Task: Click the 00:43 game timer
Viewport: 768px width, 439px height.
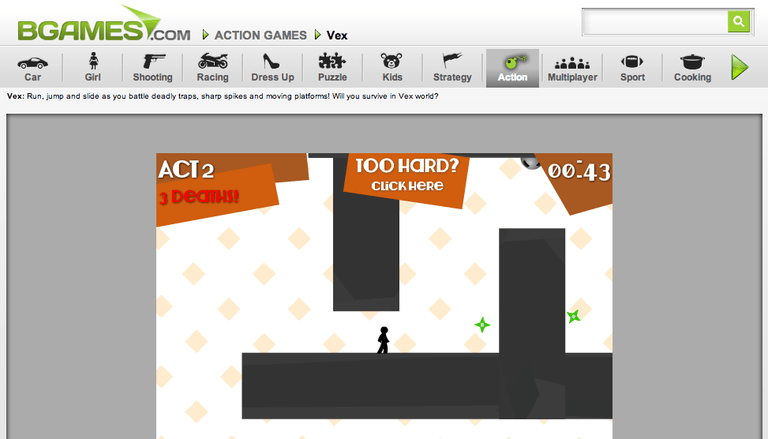Action: point(579,171)
